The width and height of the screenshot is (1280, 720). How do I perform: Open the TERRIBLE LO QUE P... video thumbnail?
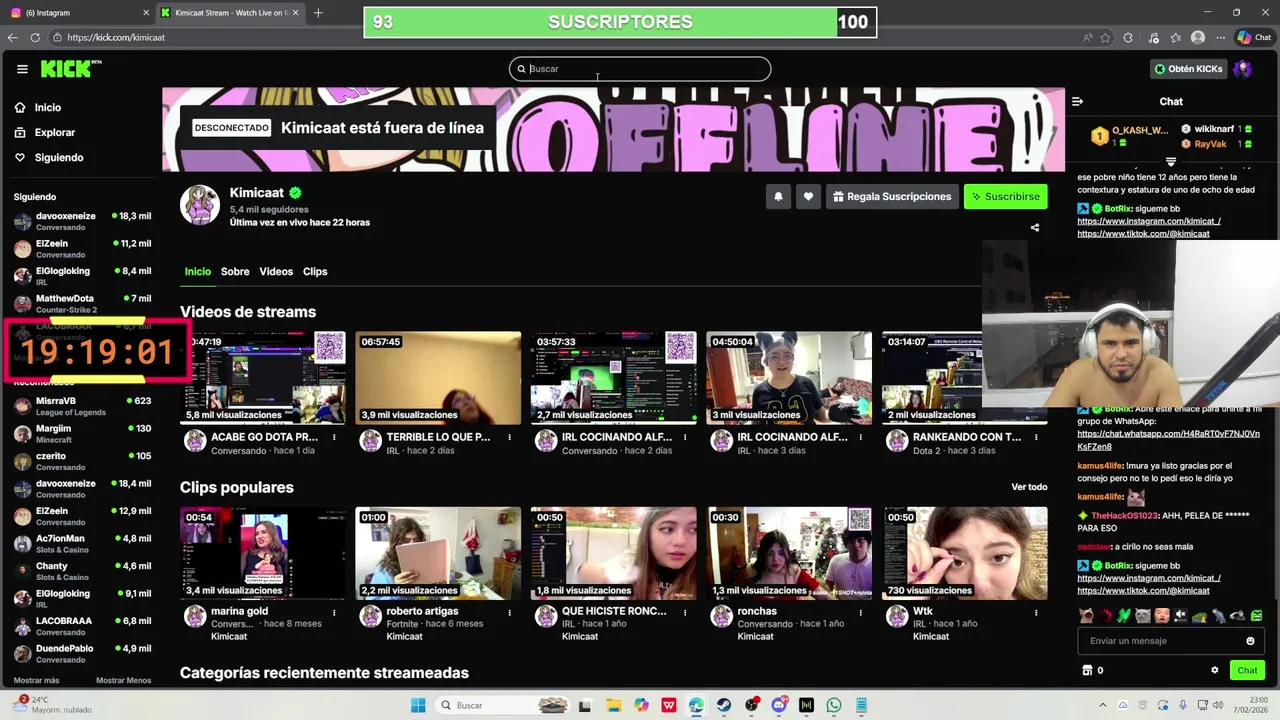tap(438, 378)
